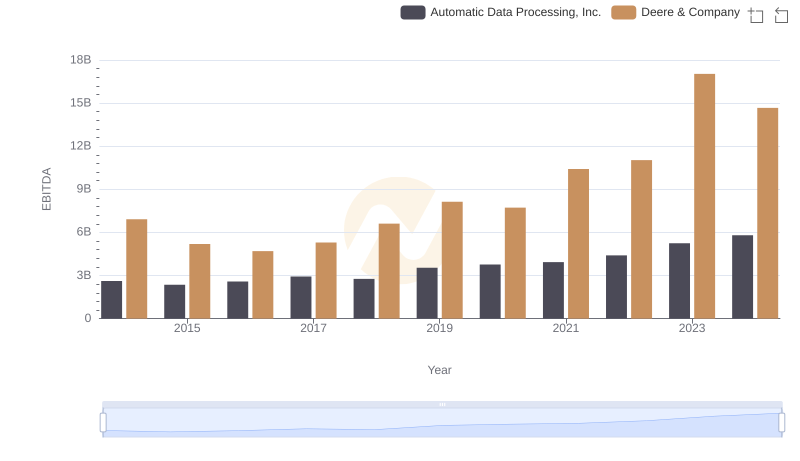Click the Deere 2014 bar
Screen dimensions: 800x461
pyautogui.click(x=137, y=269)
